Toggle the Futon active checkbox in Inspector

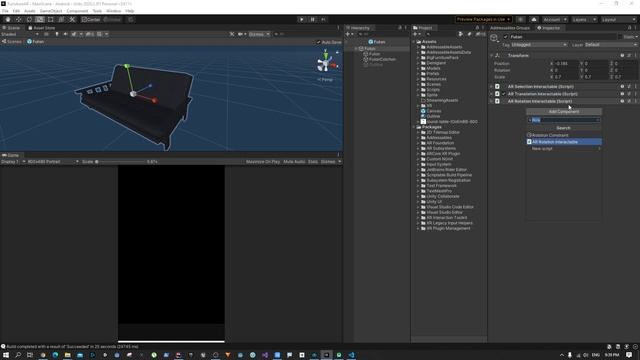(506, 37)
